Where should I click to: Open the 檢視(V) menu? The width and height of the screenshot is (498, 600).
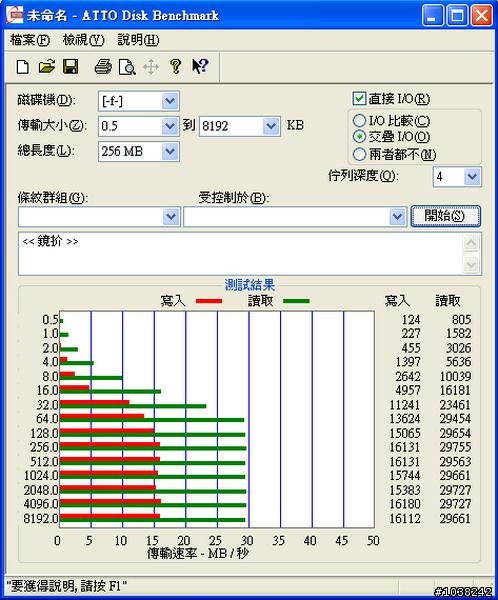(x=83, y=40)
